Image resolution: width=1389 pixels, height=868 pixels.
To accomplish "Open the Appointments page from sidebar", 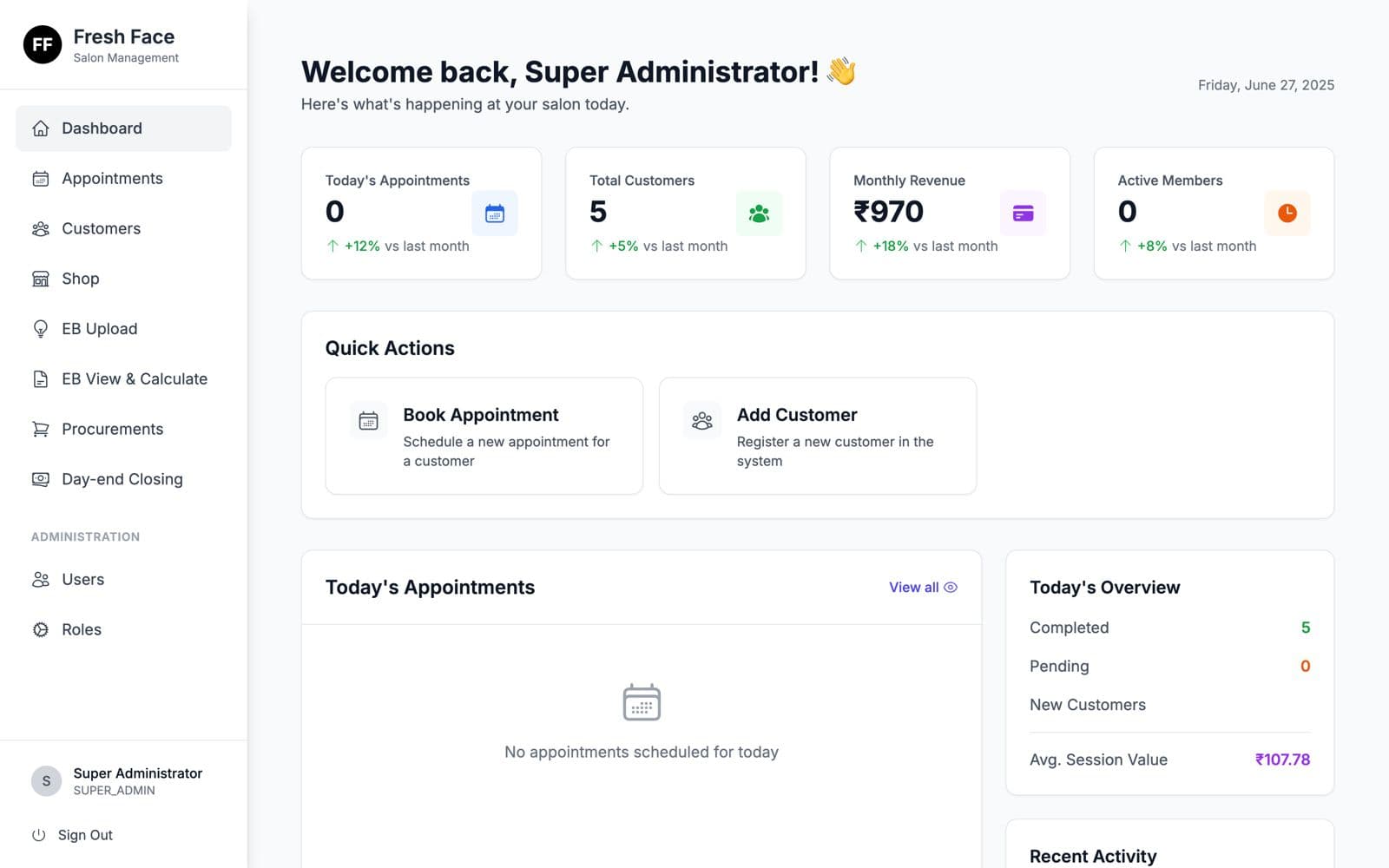I will (112, 179).
